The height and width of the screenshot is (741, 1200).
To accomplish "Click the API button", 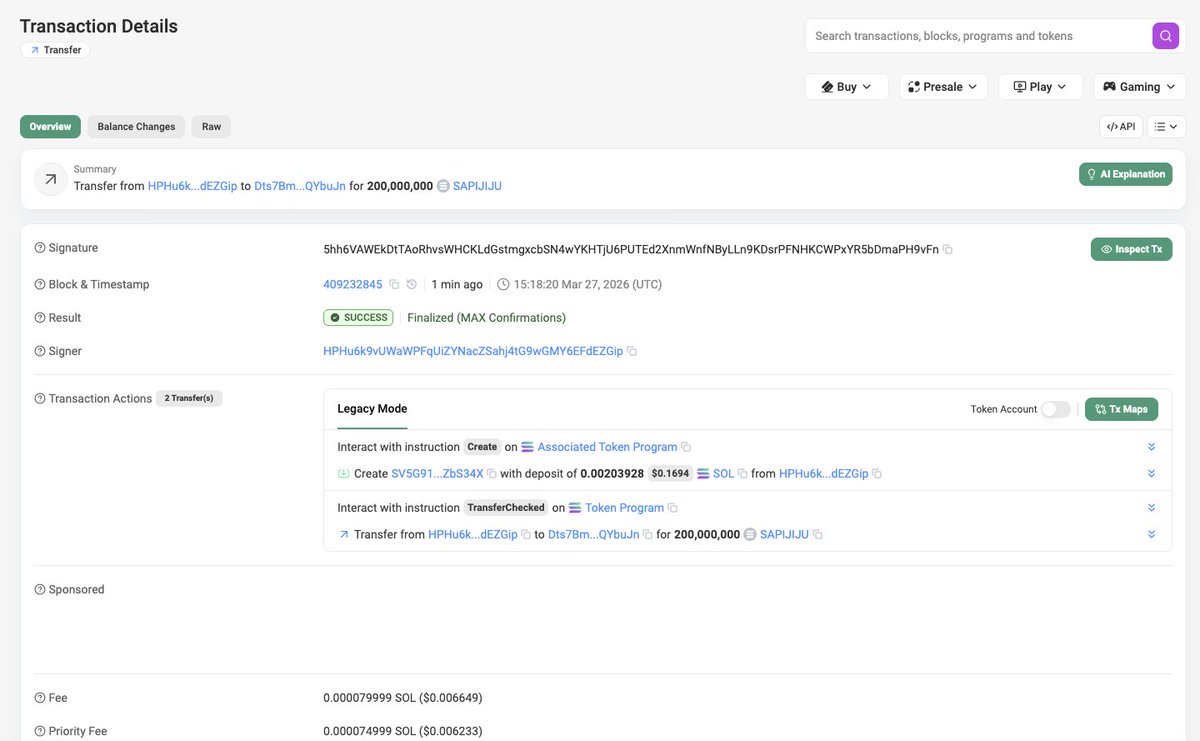I will tap(1120, 127).
